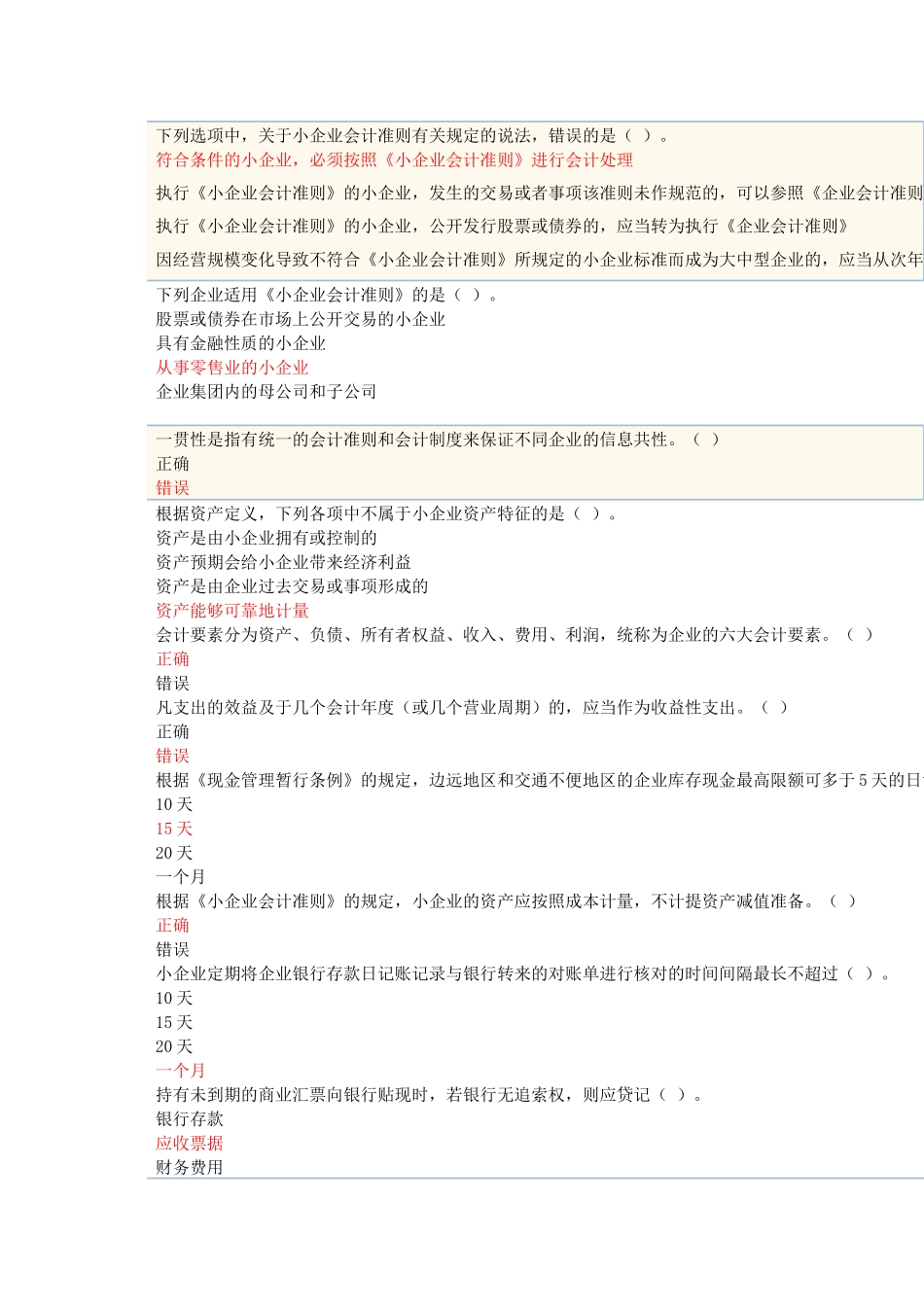Screen dimensions: 924x1307
Task: Select the red answer '应收票据'
Action: point(190,1144)
